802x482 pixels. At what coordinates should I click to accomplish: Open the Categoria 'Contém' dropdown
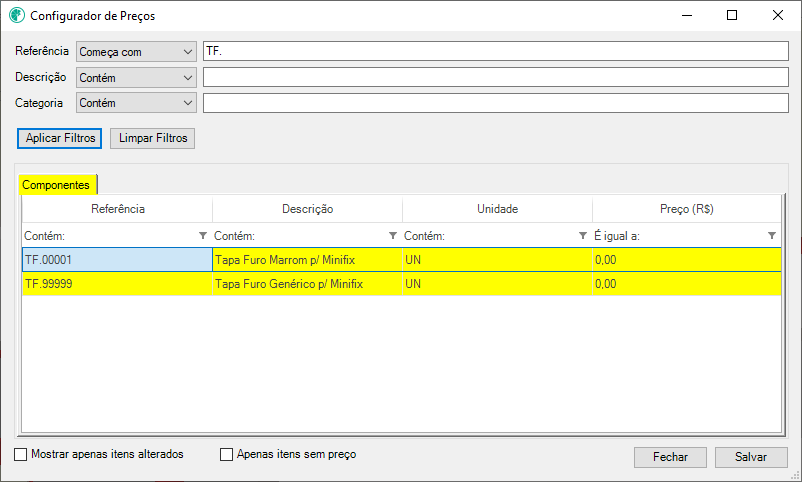tap(136, 103)
